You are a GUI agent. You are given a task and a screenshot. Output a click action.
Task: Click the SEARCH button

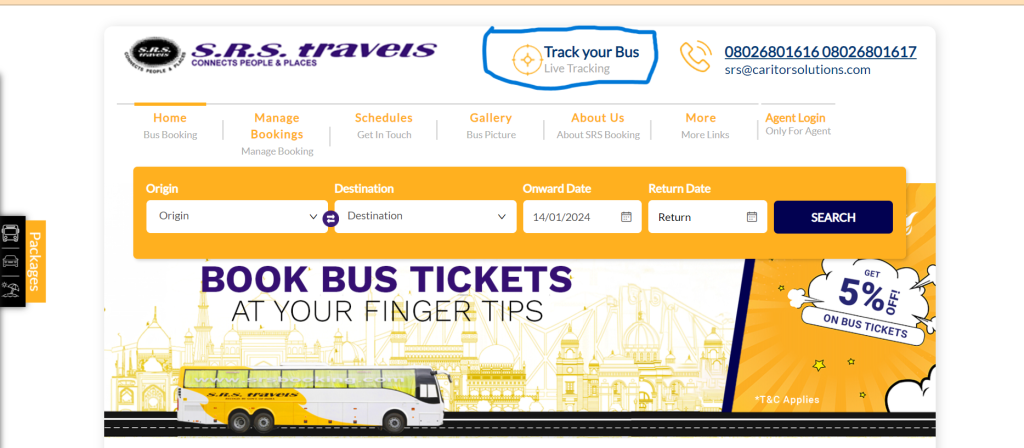tap(833, 217)
